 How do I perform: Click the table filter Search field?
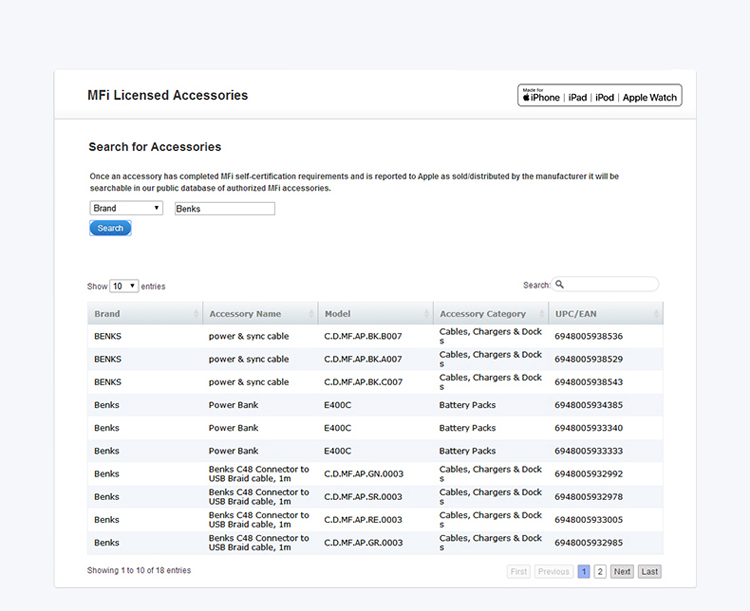(x=605, y=284)
